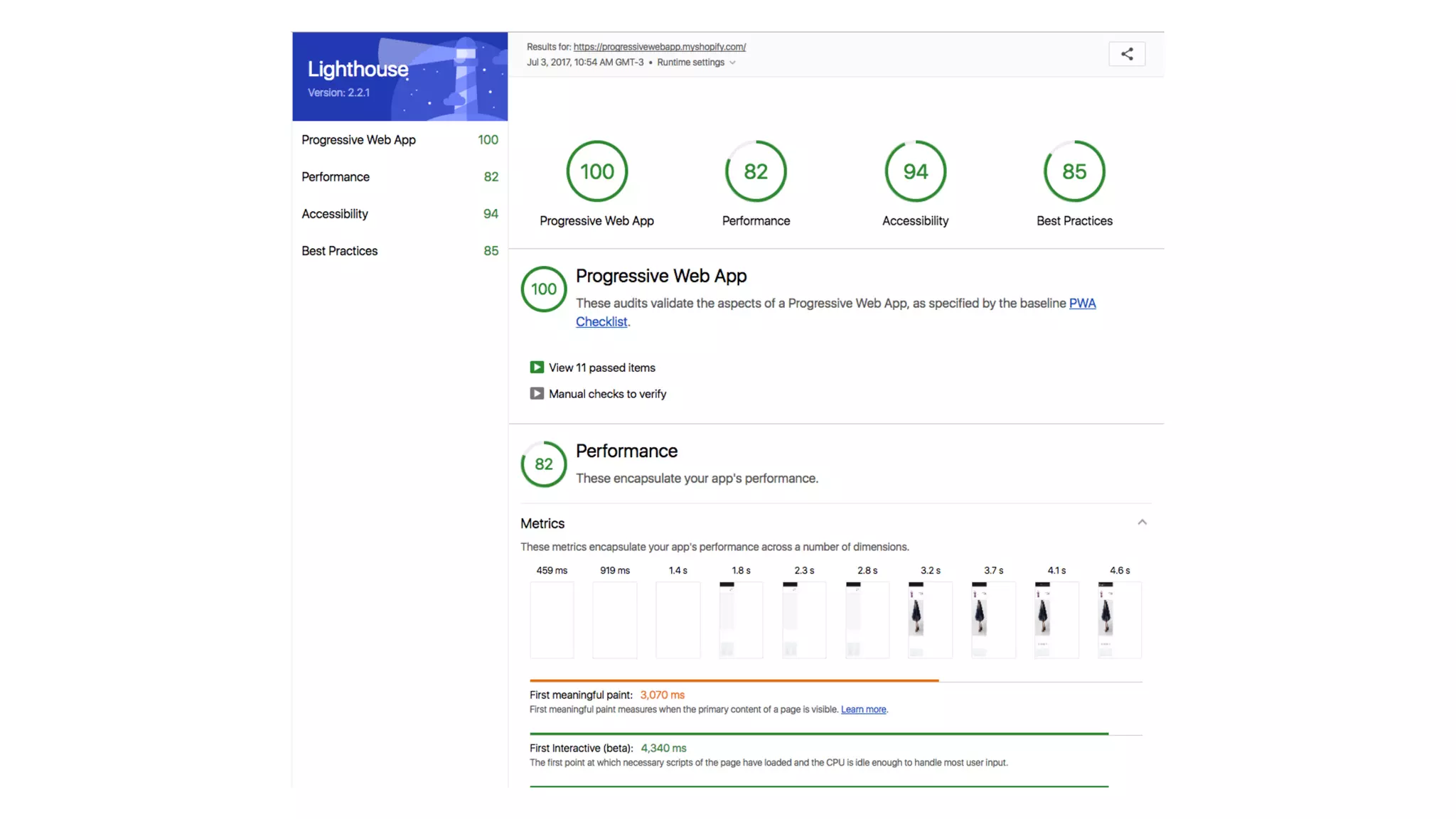Collapse the Metrics section chevron
1456x819 pixels.
coord(1142,523)
